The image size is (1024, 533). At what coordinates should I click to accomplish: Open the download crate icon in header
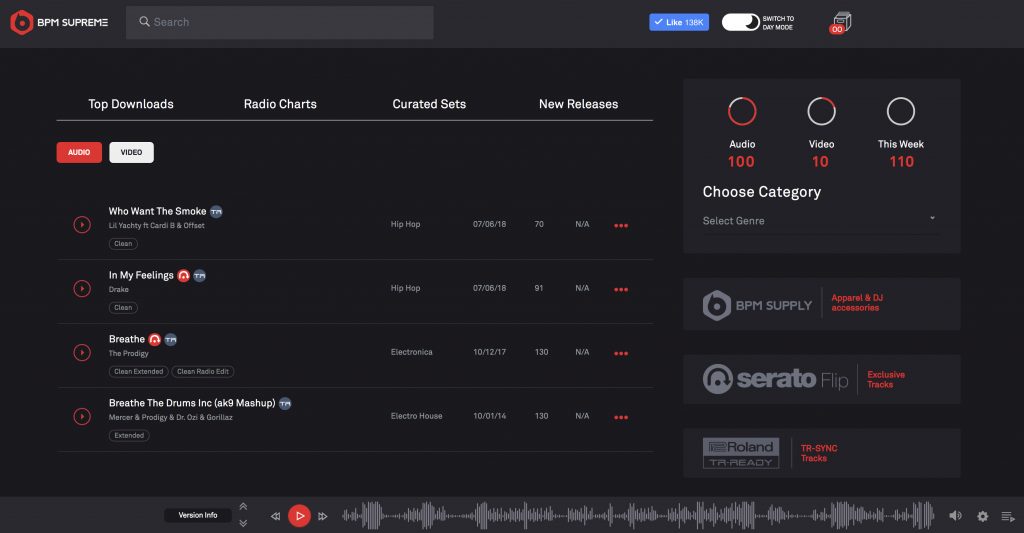tap(841, 22)
